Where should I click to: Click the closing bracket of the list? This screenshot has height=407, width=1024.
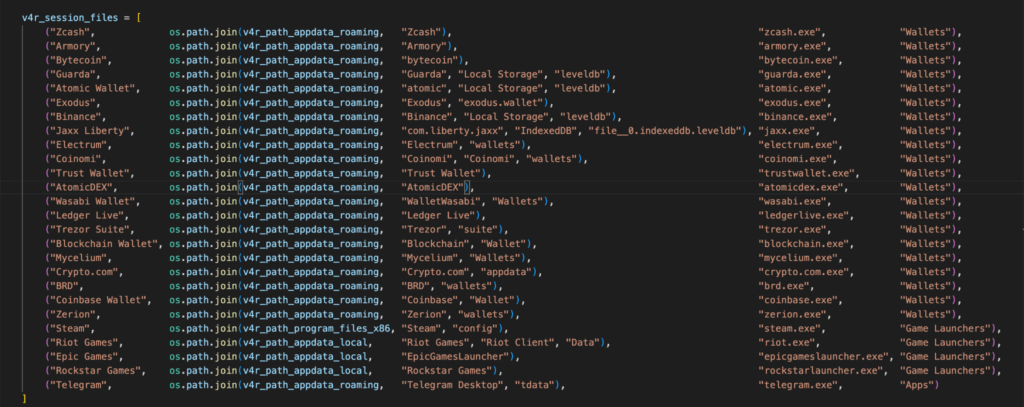(24, 398)
